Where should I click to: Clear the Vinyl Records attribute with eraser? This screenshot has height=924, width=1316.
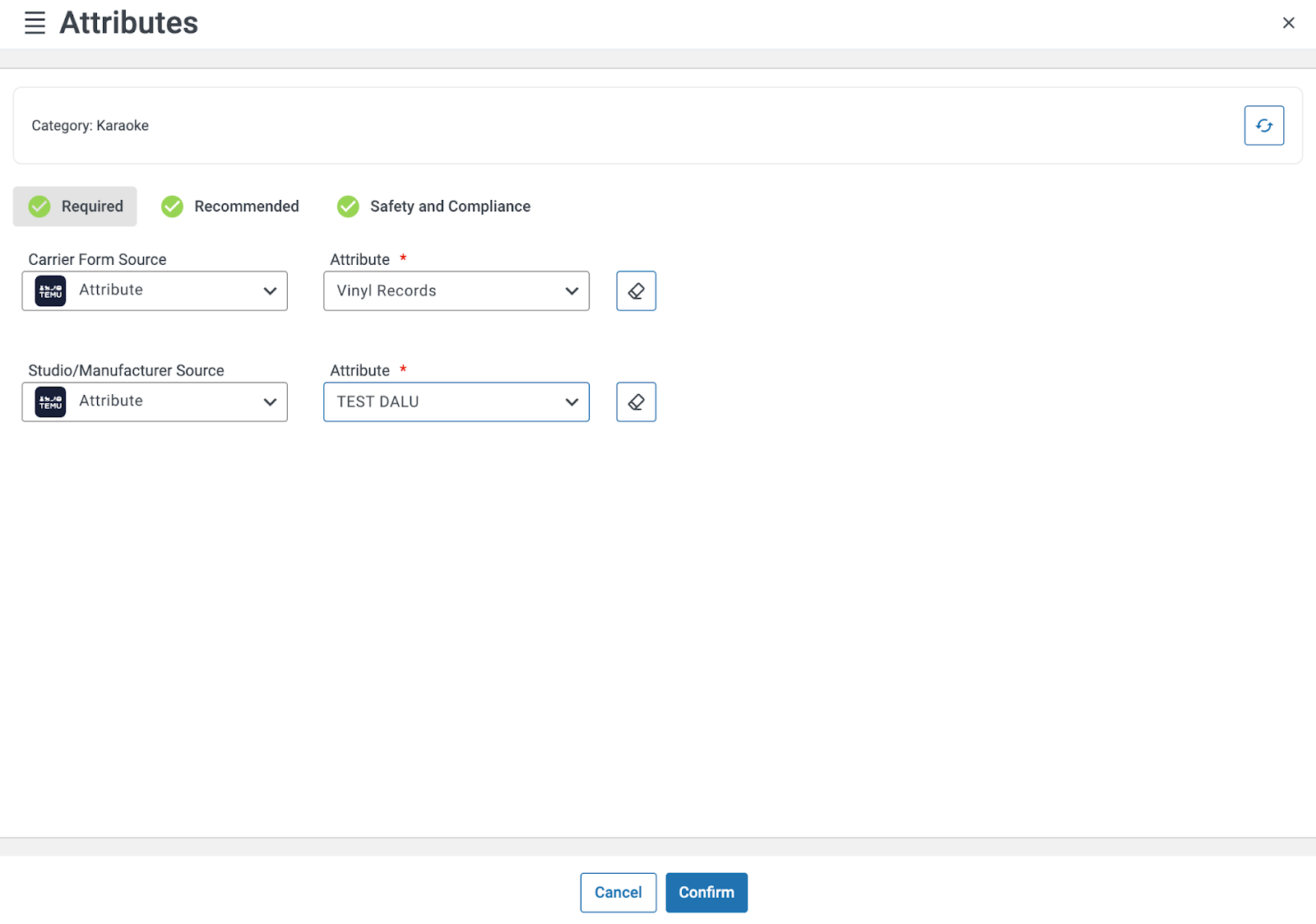(x=637, y=290)
